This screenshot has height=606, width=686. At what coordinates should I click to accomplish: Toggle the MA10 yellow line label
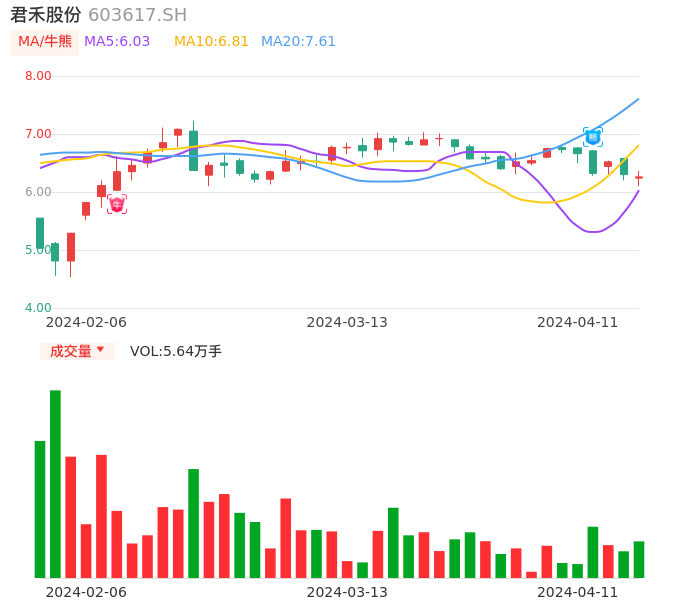(x=211, y=42)
